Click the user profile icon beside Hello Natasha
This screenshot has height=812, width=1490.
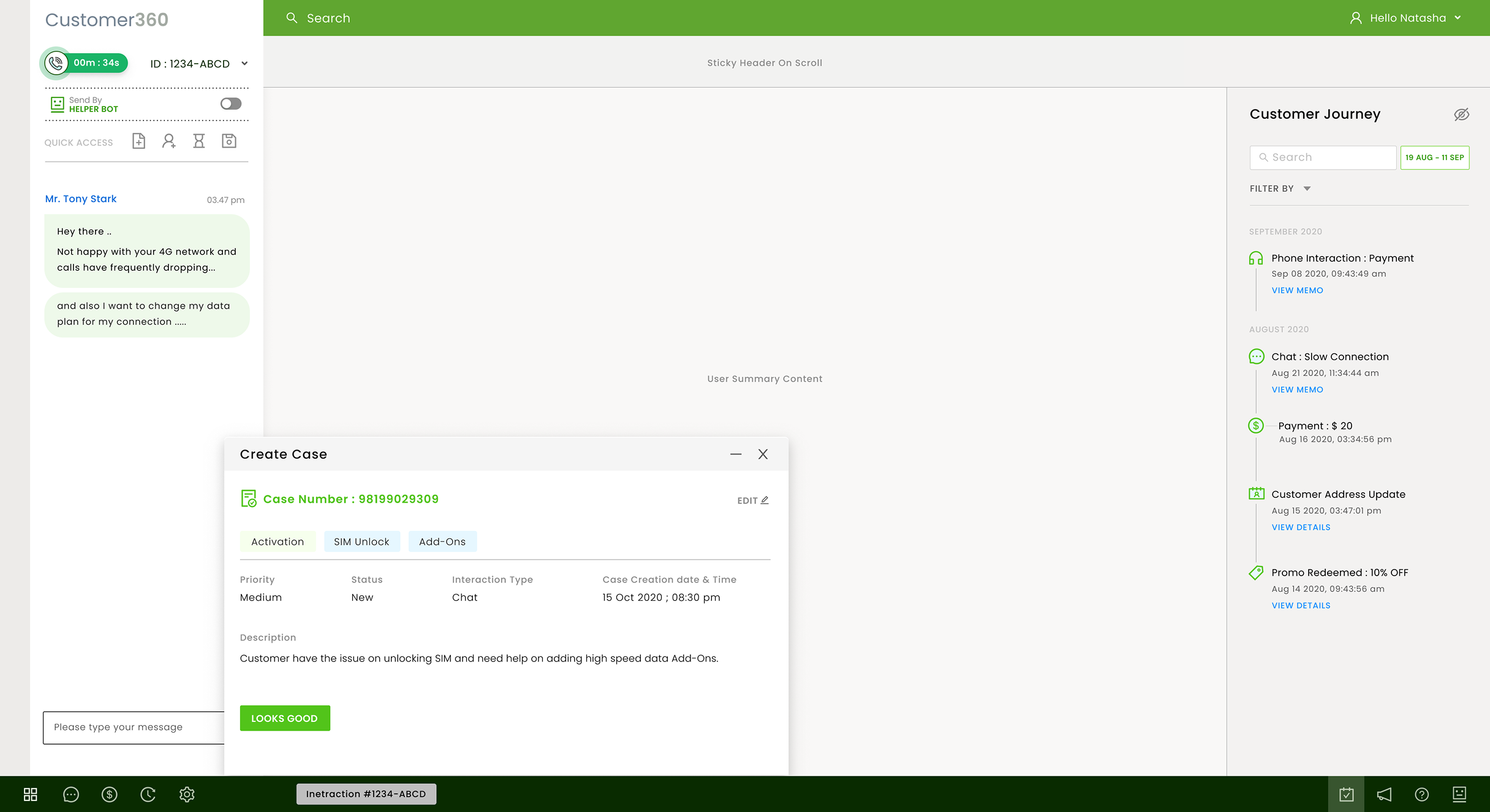pyautogui.click(x=1356, y=18)
